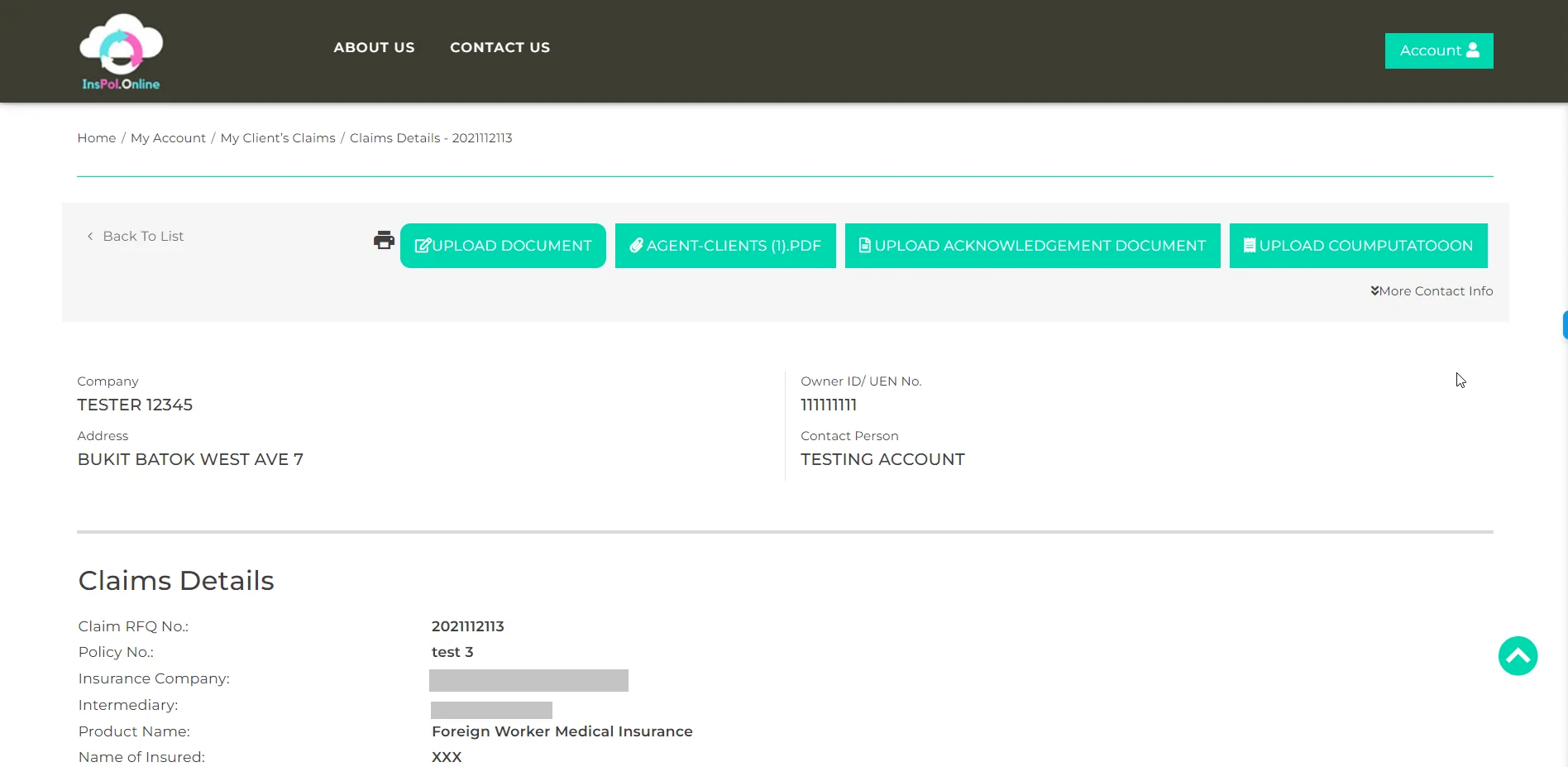Go Back To List

[x=135, y=236]
